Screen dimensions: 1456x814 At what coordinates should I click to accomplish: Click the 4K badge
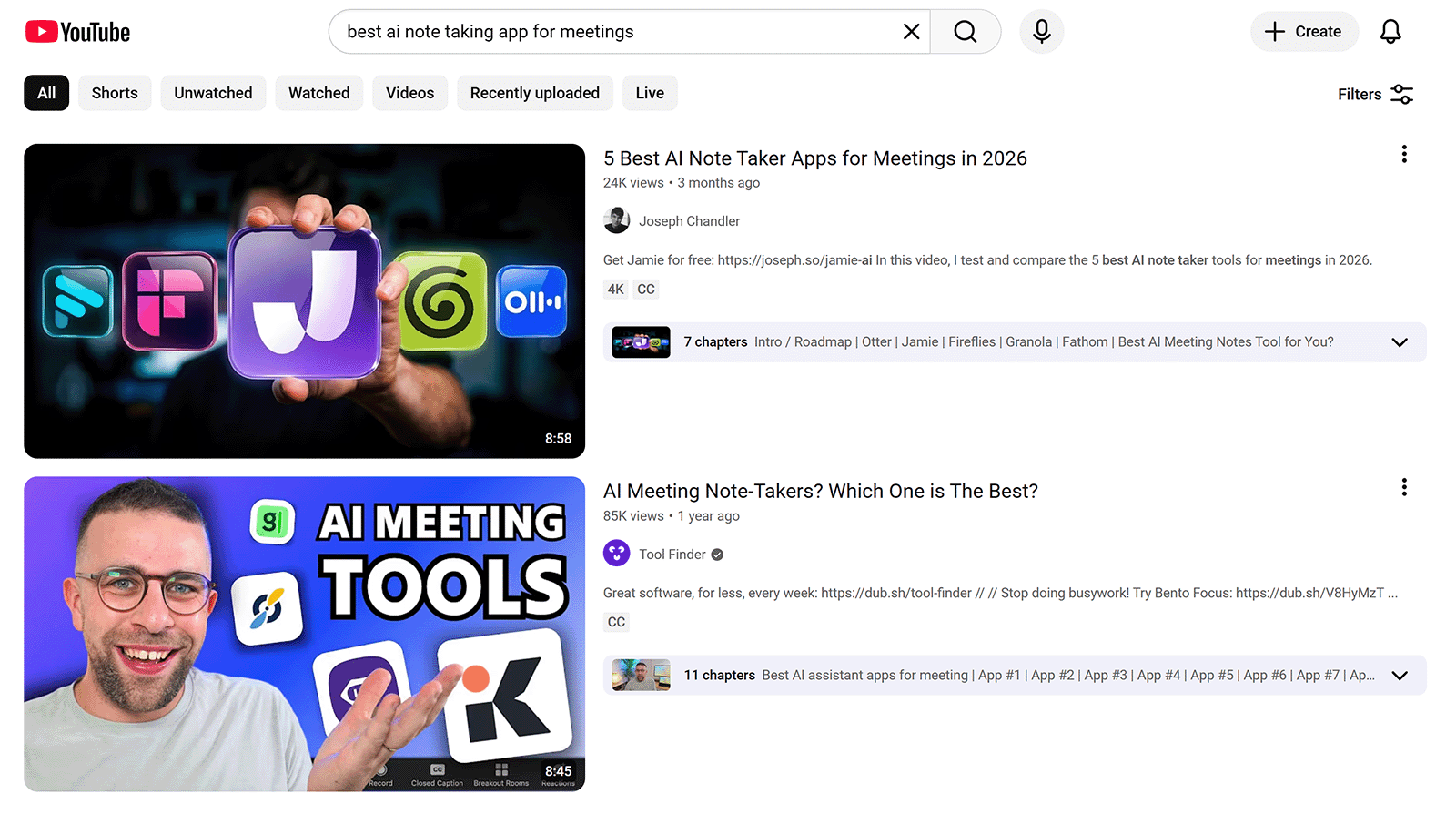pos(616,290)
